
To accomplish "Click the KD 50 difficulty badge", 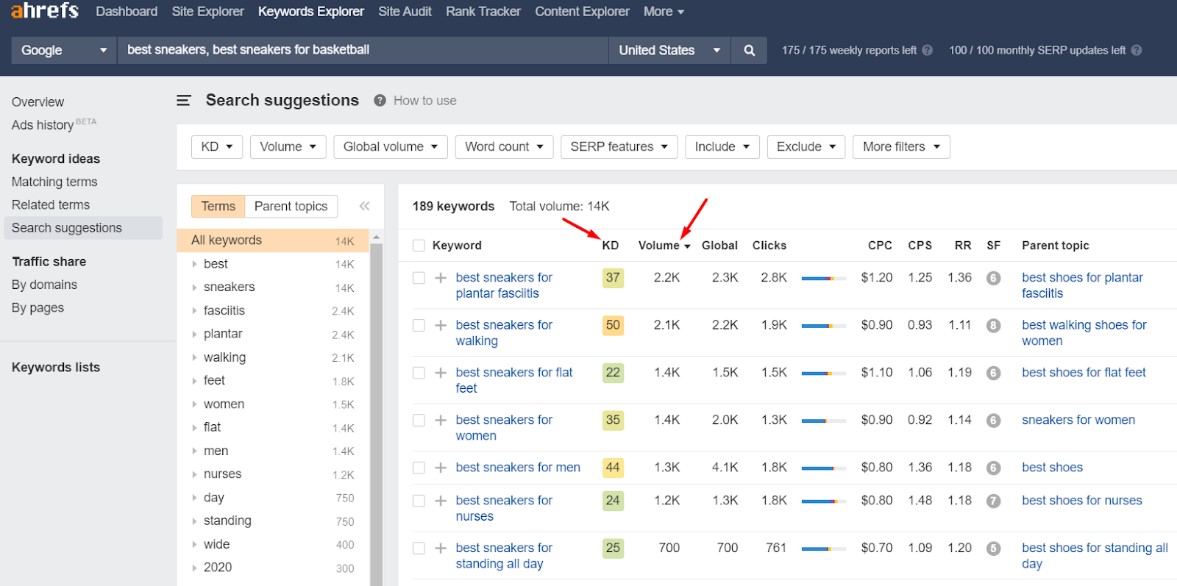I will [x=613, y=325].
